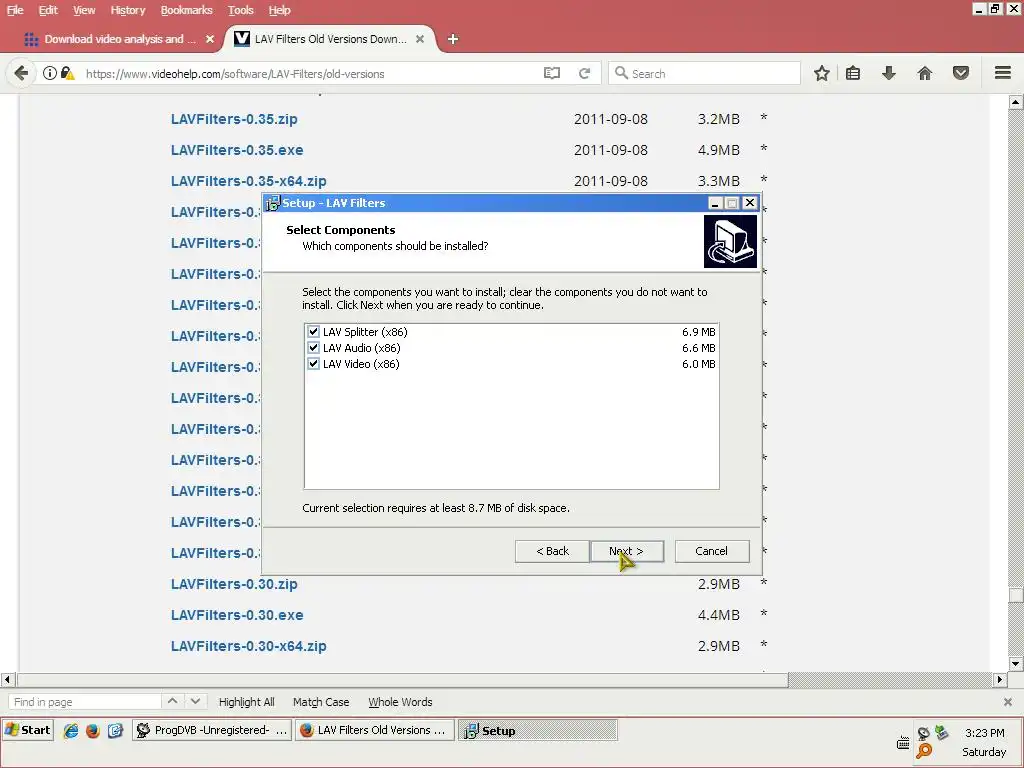Click the setup title bar installer icon

272,203
